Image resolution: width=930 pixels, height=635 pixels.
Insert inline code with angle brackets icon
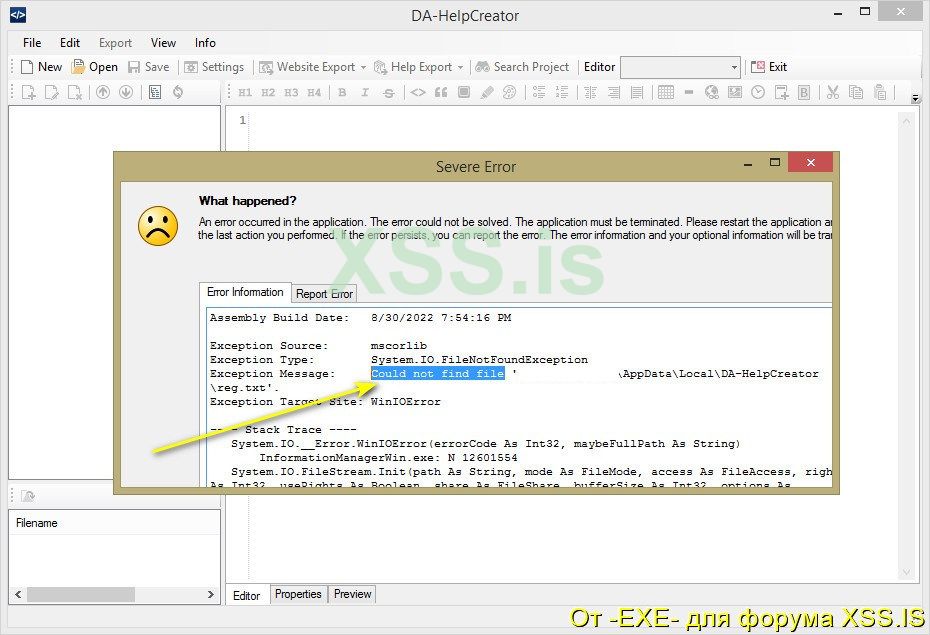418,92
